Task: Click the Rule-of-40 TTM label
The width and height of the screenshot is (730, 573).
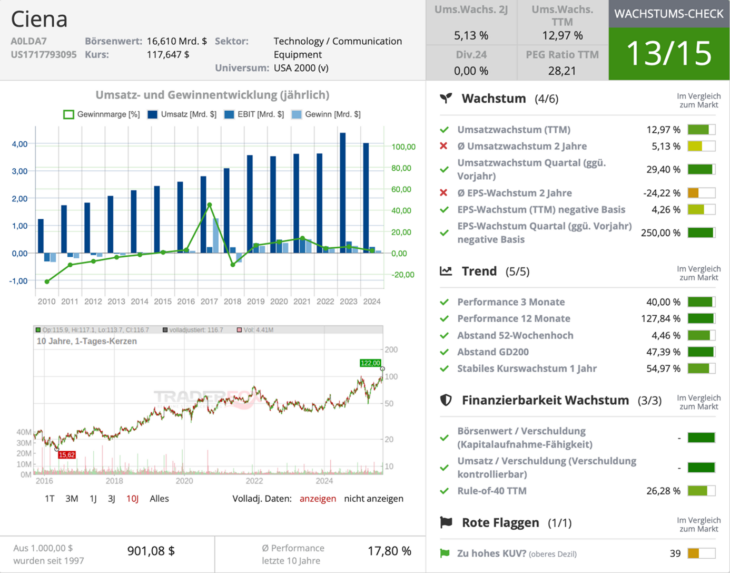Action: click(x=492, y=491)
